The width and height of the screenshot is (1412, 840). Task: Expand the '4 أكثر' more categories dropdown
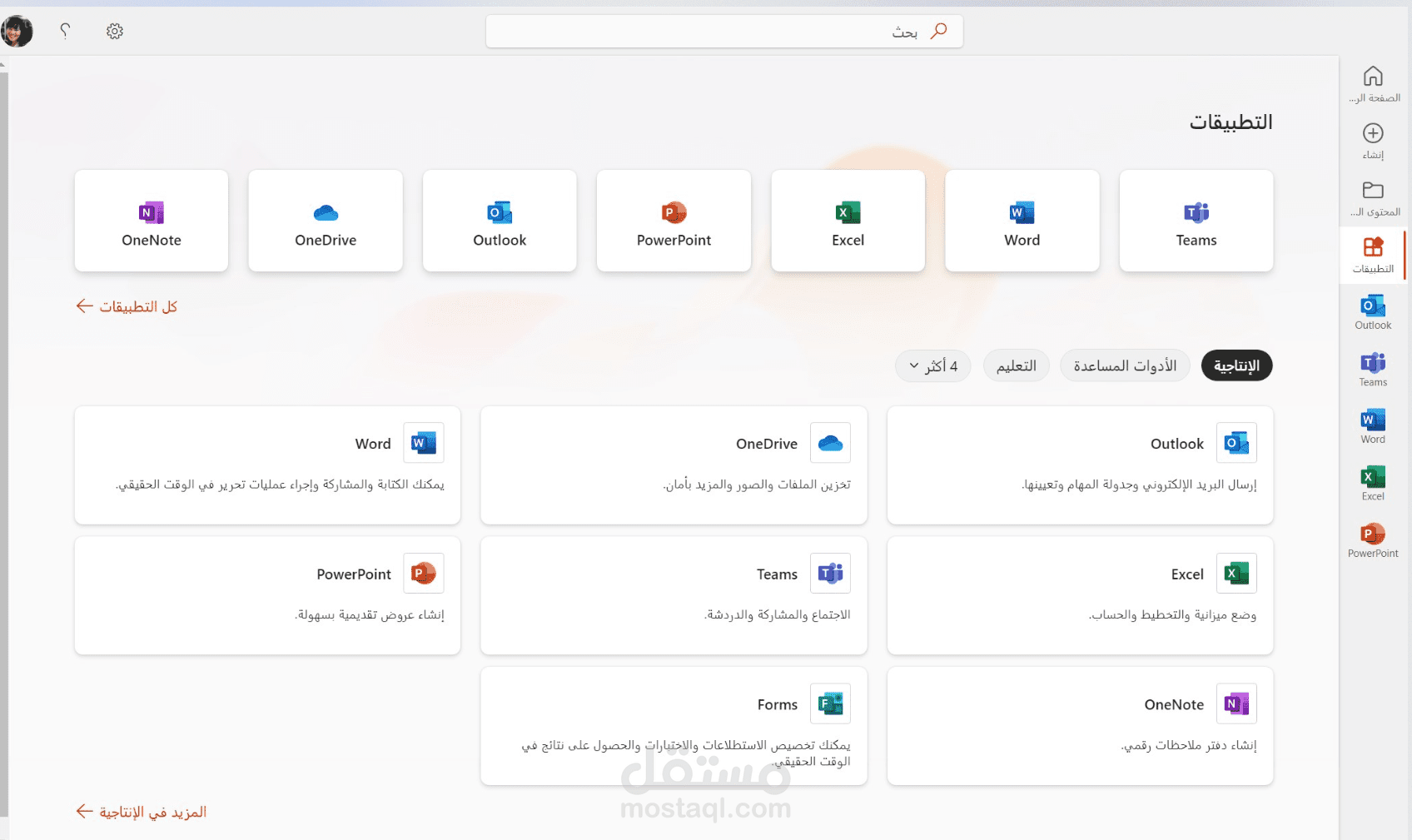(x=933, y=366)
